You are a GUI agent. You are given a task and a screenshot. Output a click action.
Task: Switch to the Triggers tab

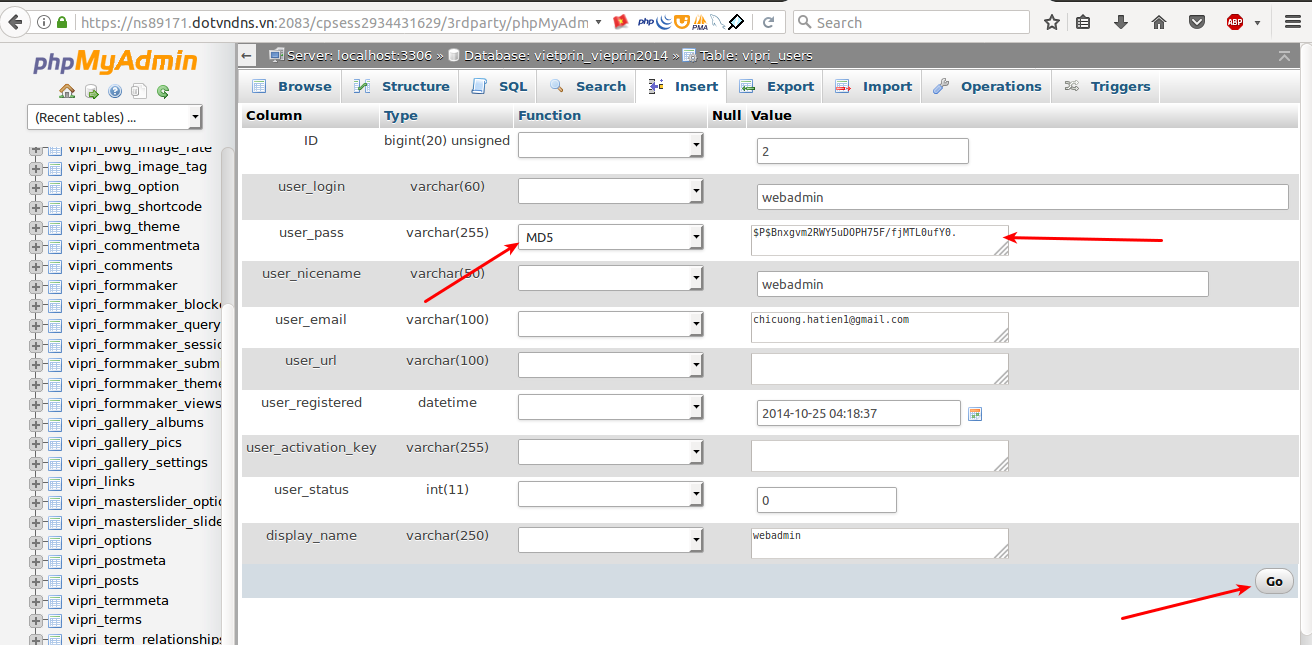coord(1107,87)
